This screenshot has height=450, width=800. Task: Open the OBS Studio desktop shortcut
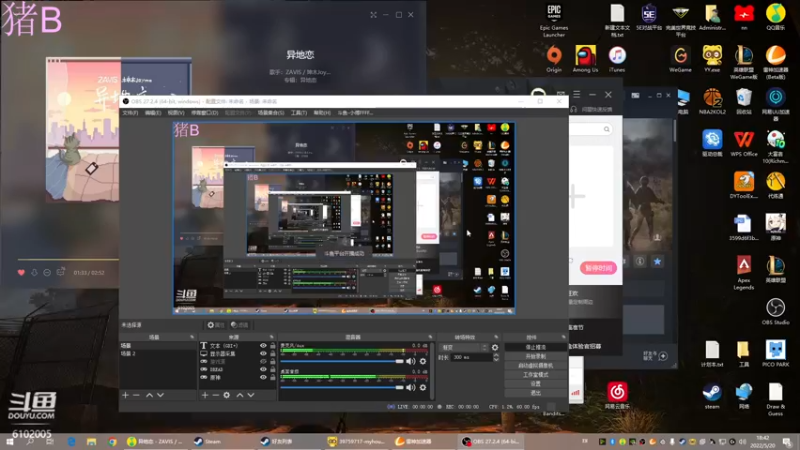pos(776,312)
